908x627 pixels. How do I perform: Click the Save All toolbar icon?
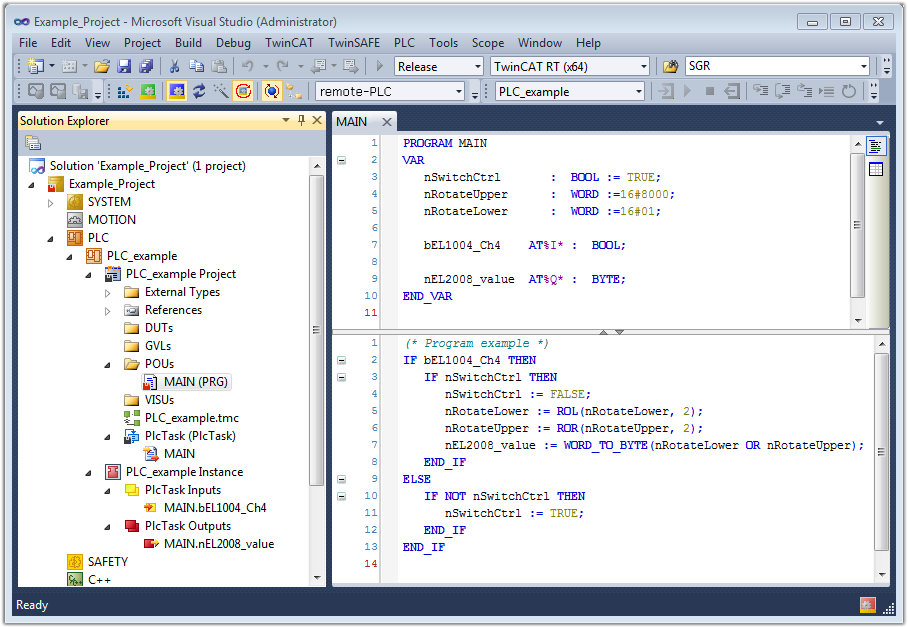pos(145,66)
